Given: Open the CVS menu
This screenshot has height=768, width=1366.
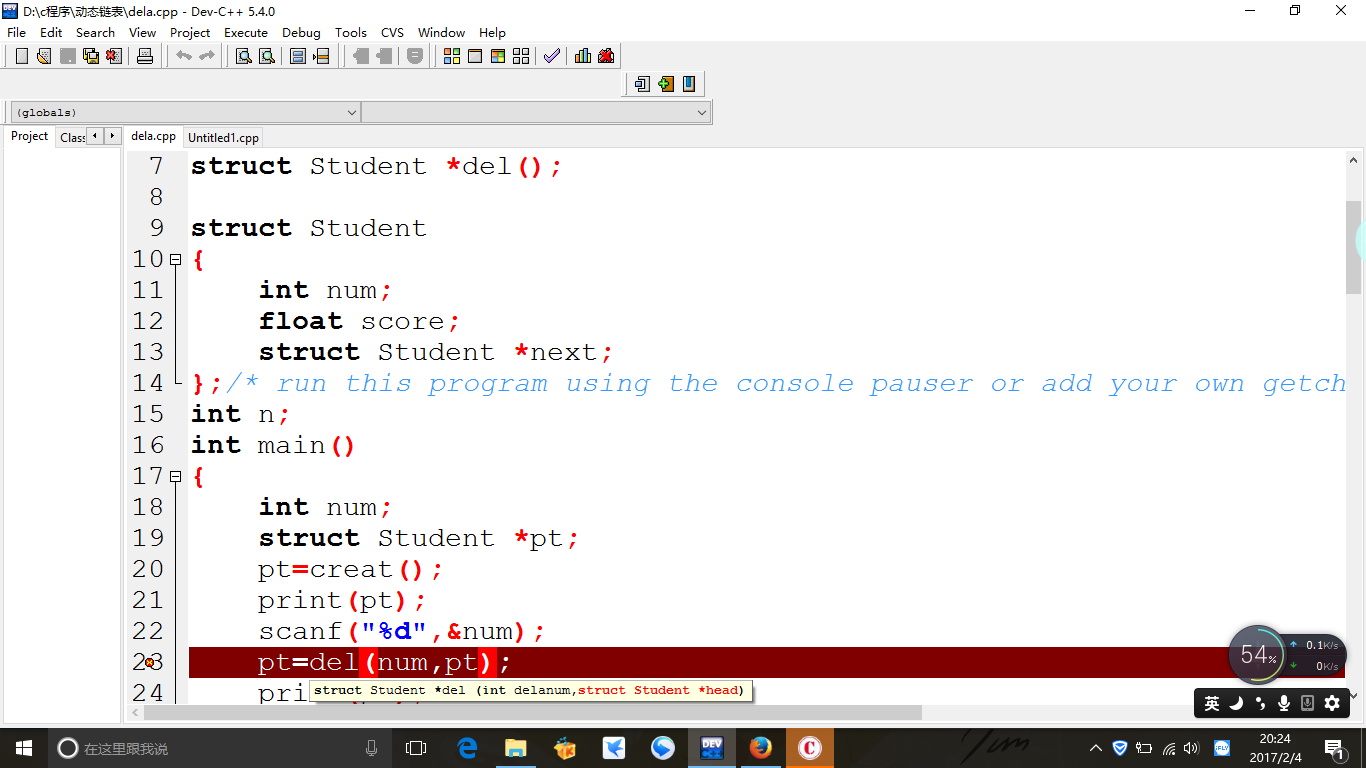Looking at the screenshot, I should click(393, 32).
